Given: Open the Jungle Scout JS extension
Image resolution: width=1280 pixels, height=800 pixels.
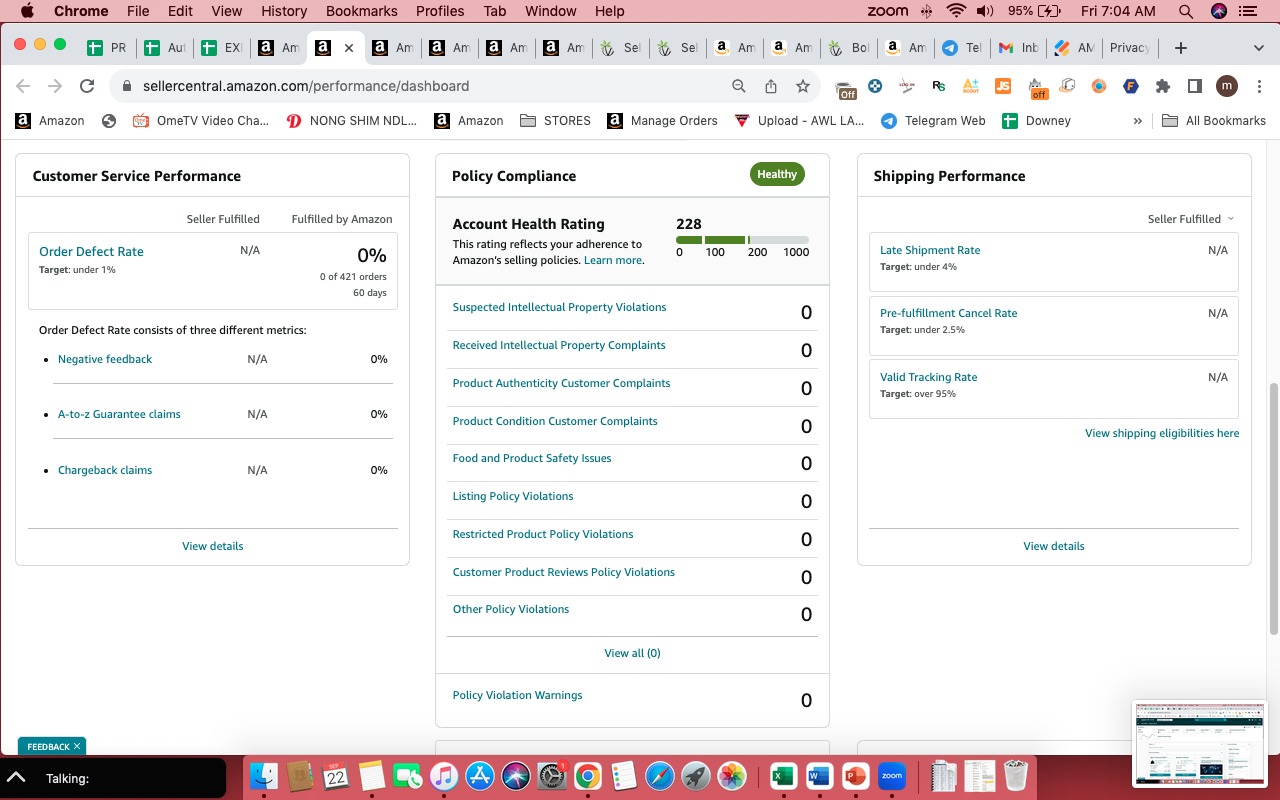Looking at the screenshot, I should coord(1004,86).
